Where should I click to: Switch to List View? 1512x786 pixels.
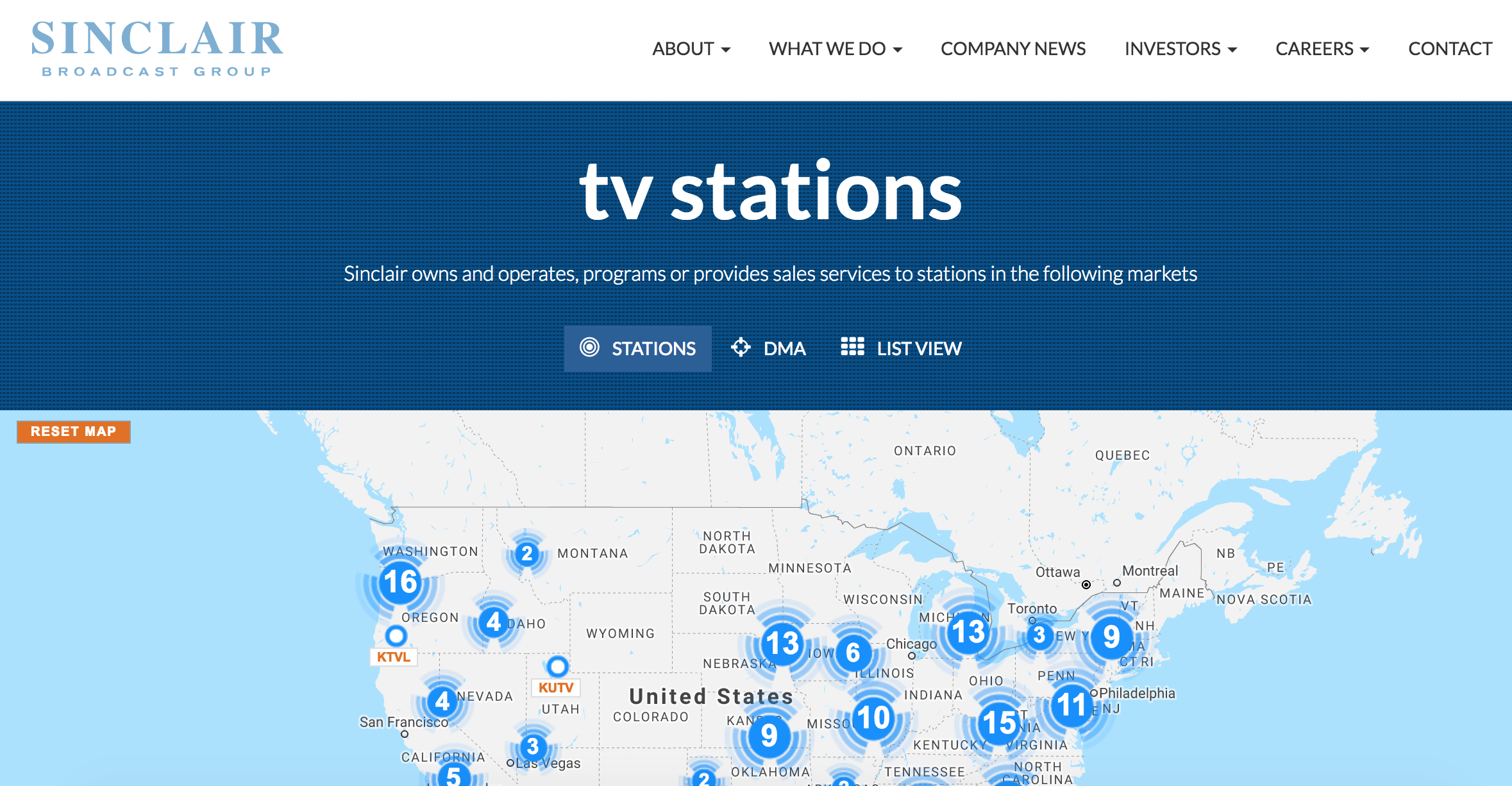[x=901, y=348]
